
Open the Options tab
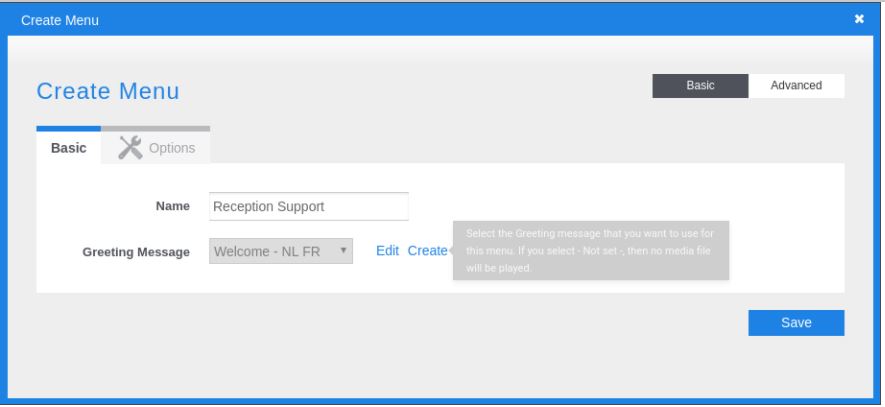157,148
